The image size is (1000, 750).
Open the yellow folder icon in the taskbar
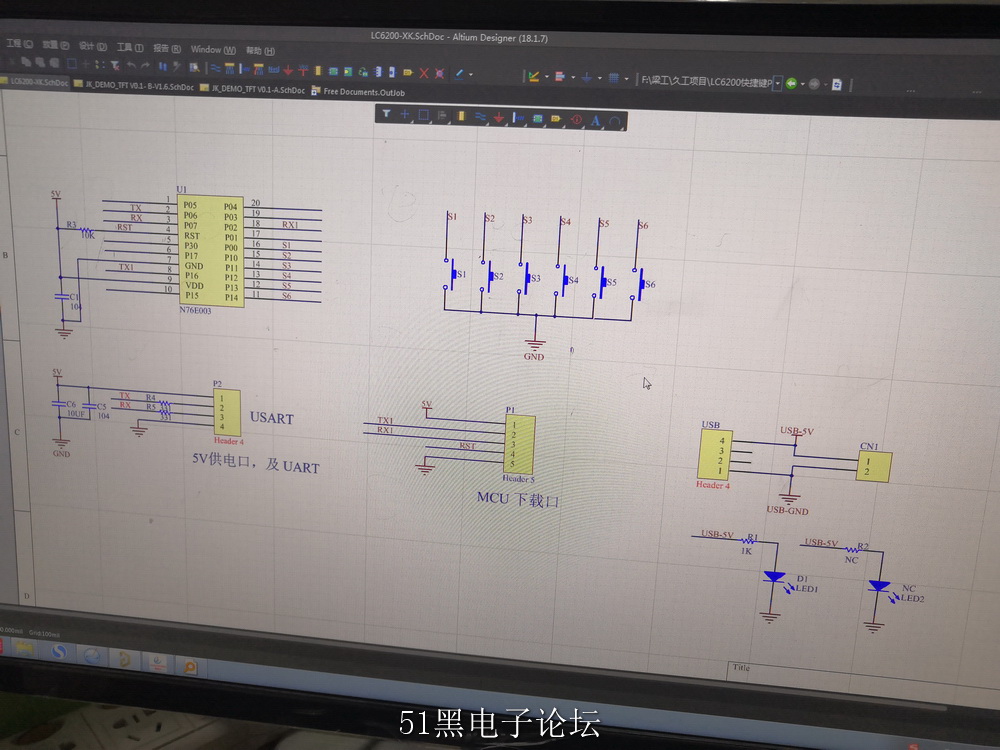tap(24, 647)
